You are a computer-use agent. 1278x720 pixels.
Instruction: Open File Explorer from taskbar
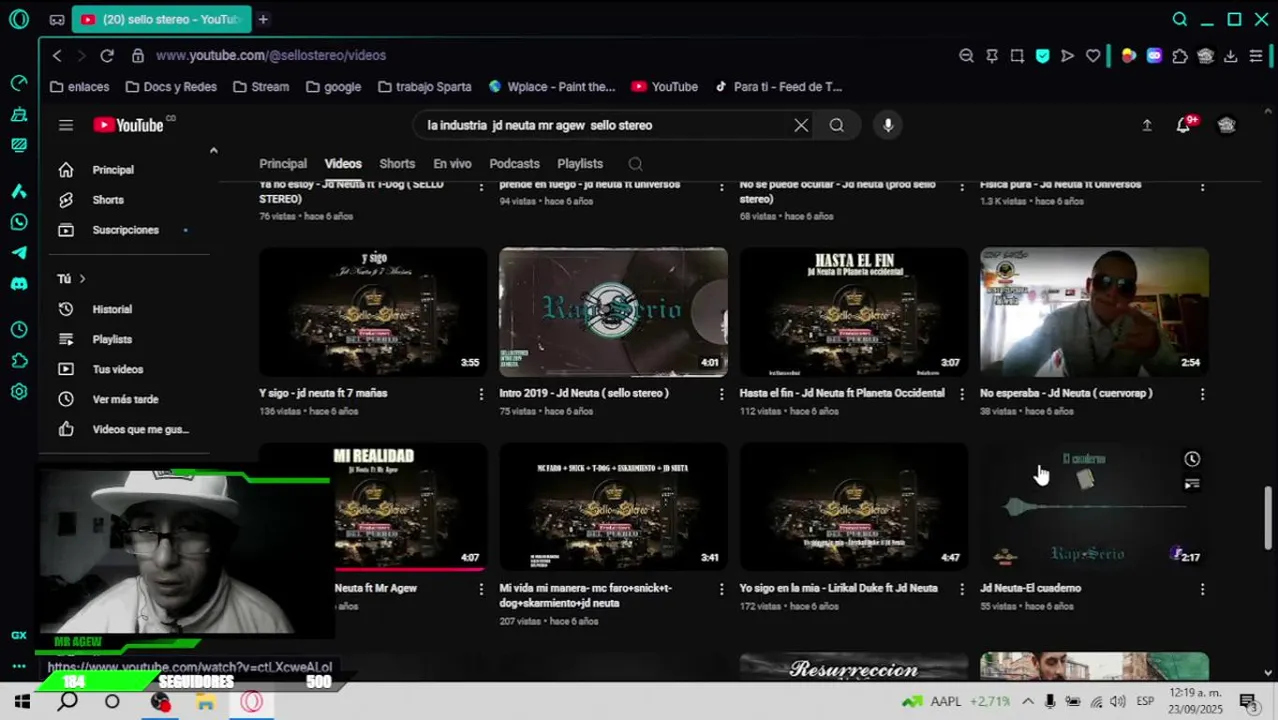(205, 702)
